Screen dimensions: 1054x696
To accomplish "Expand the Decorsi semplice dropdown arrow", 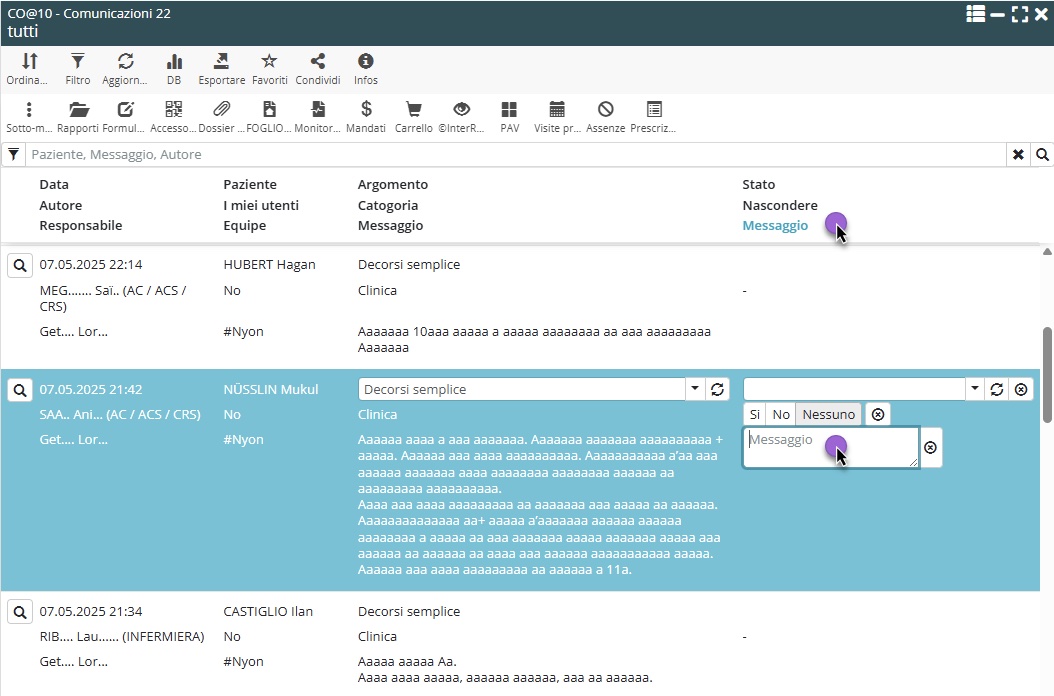I will click(x=695, y=389).
